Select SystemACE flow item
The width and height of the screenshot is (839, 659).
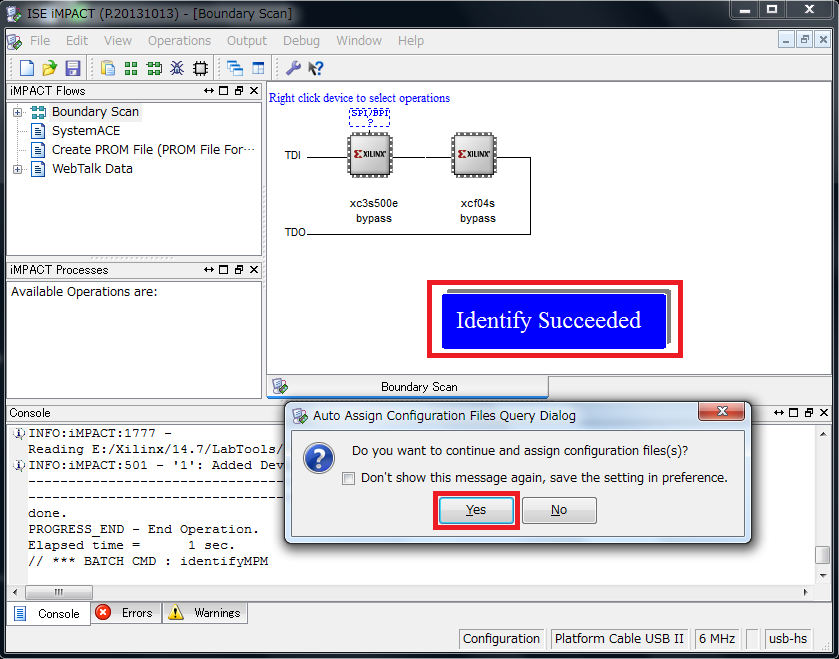[86, 131]
